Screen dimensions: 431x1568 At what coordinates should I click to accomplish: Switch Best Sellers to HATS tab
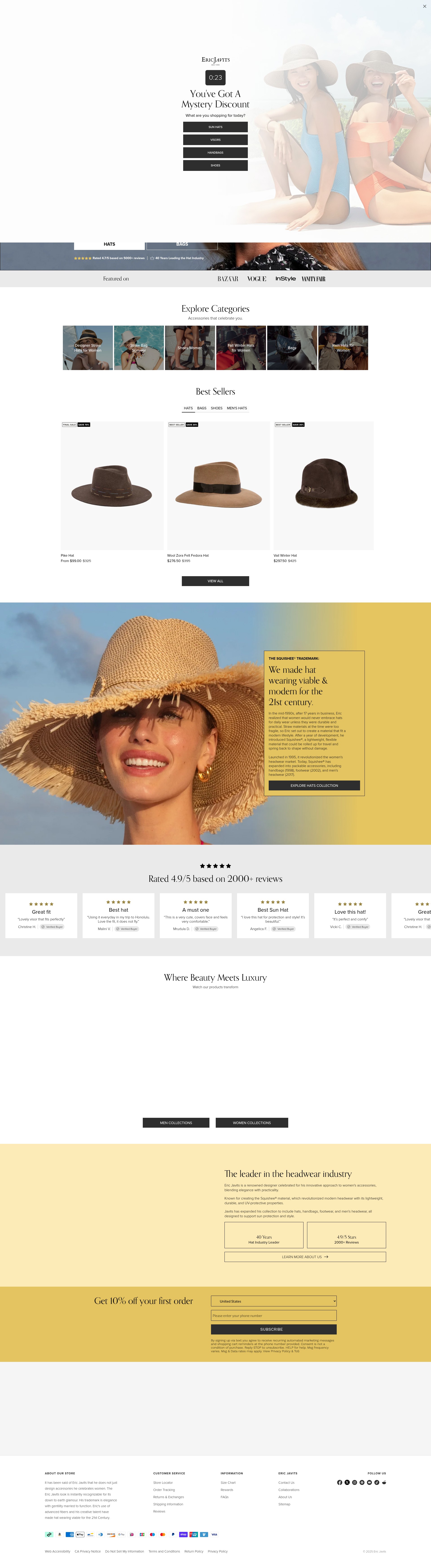188,408
